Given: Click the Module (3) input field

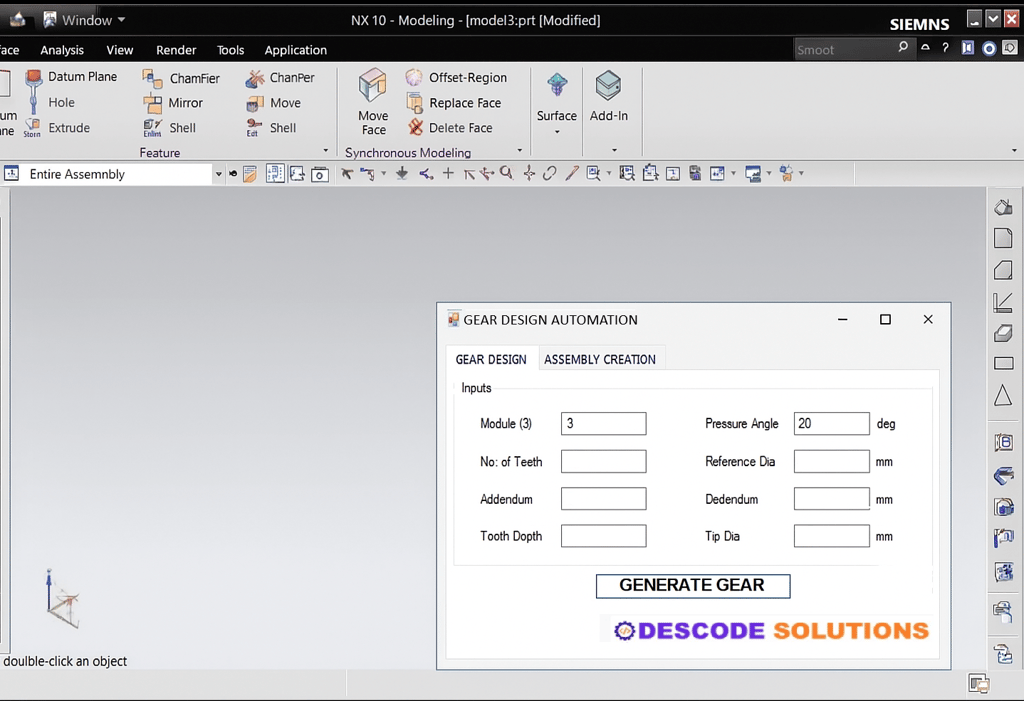Looking at the screenshot, I should point(603,423).
